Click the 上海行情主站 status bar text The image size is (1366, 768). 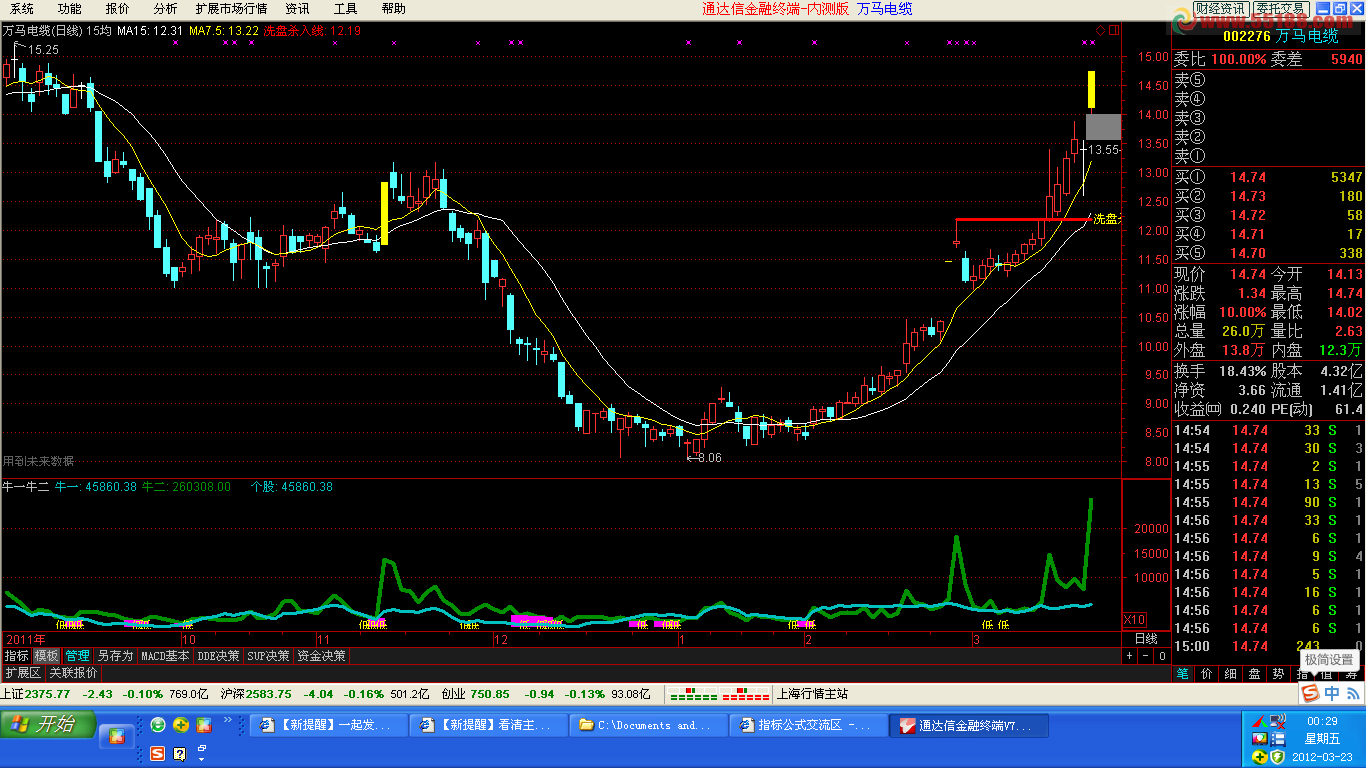tap(812, 694)
